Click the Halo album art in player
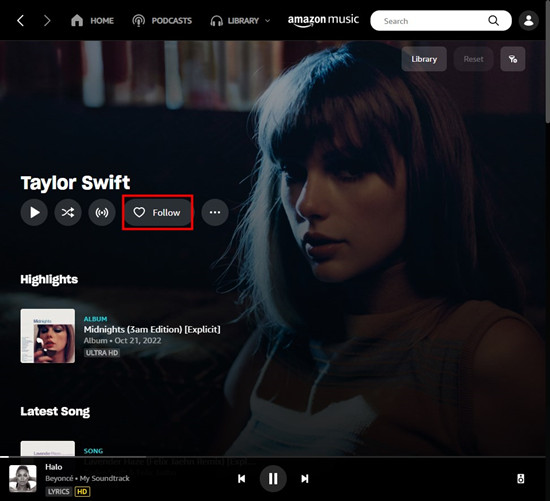 [x=23, y=479]
